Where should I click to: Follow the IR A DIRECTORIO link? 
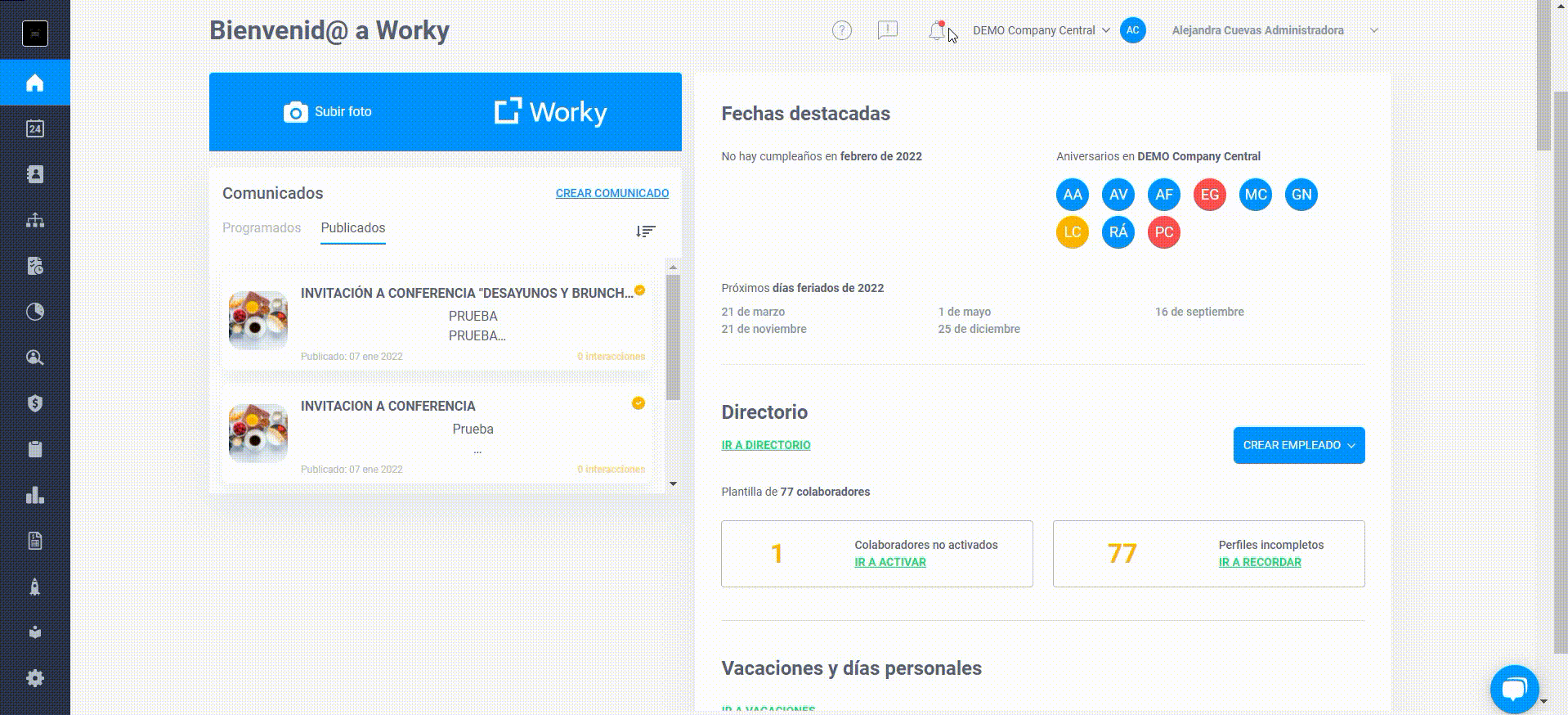pyautogui.click(x=766, y=445)
